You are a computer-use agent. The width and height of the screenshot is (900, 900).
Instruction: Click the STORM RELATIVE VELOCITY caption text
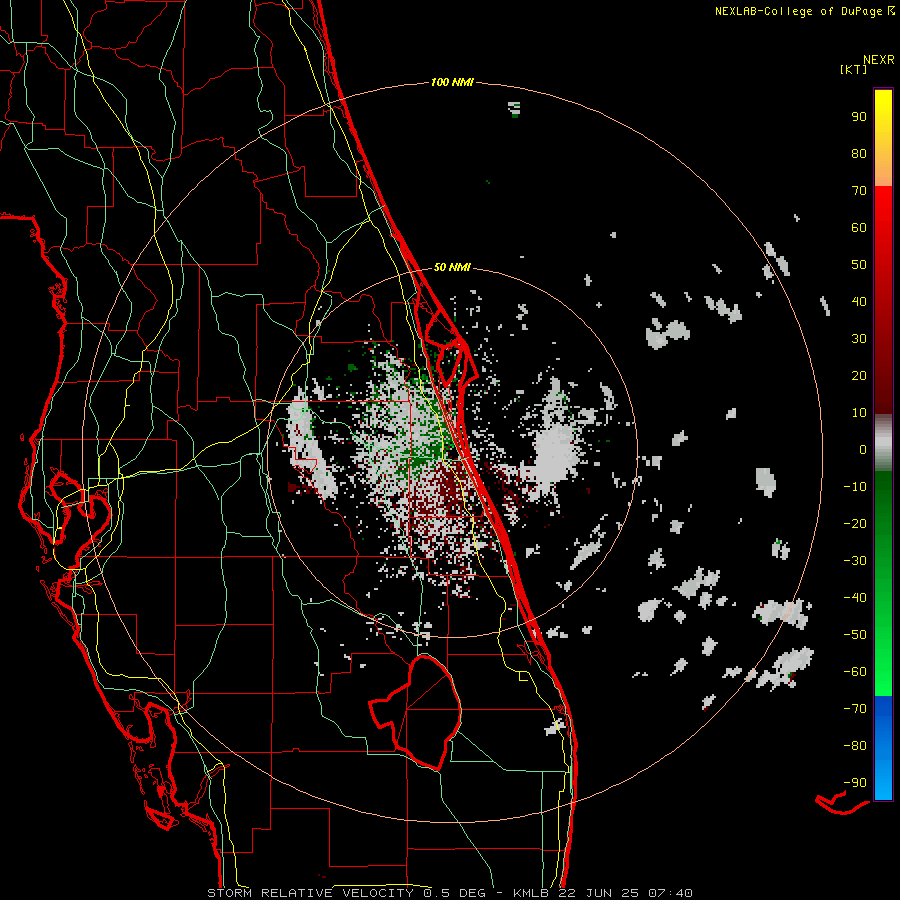(x=311, y=893)
